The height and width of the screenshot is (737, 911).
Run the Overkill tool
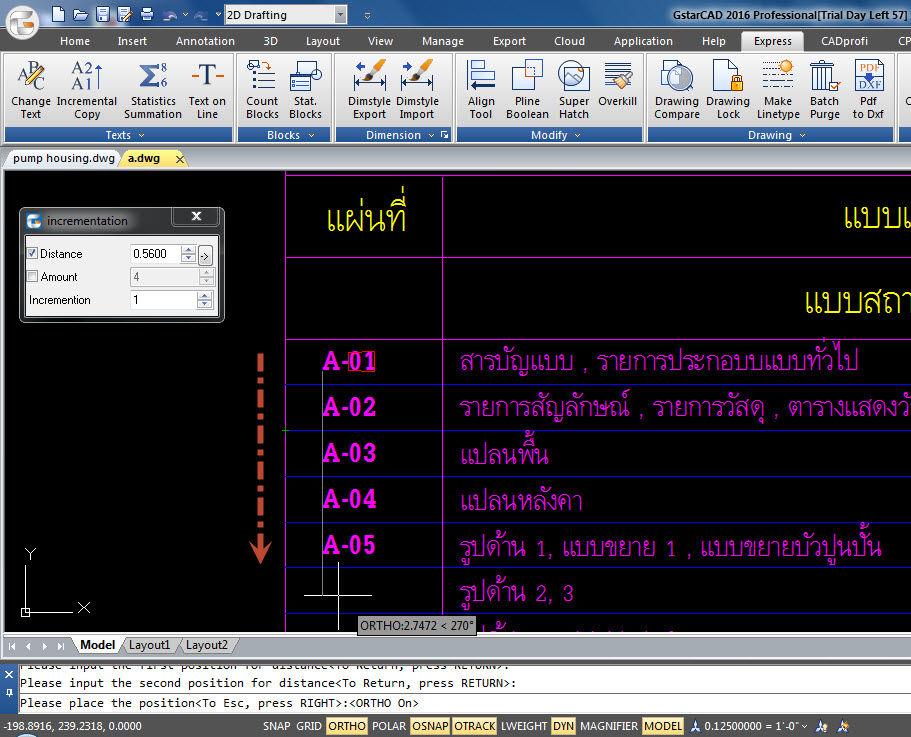(618, 84)
